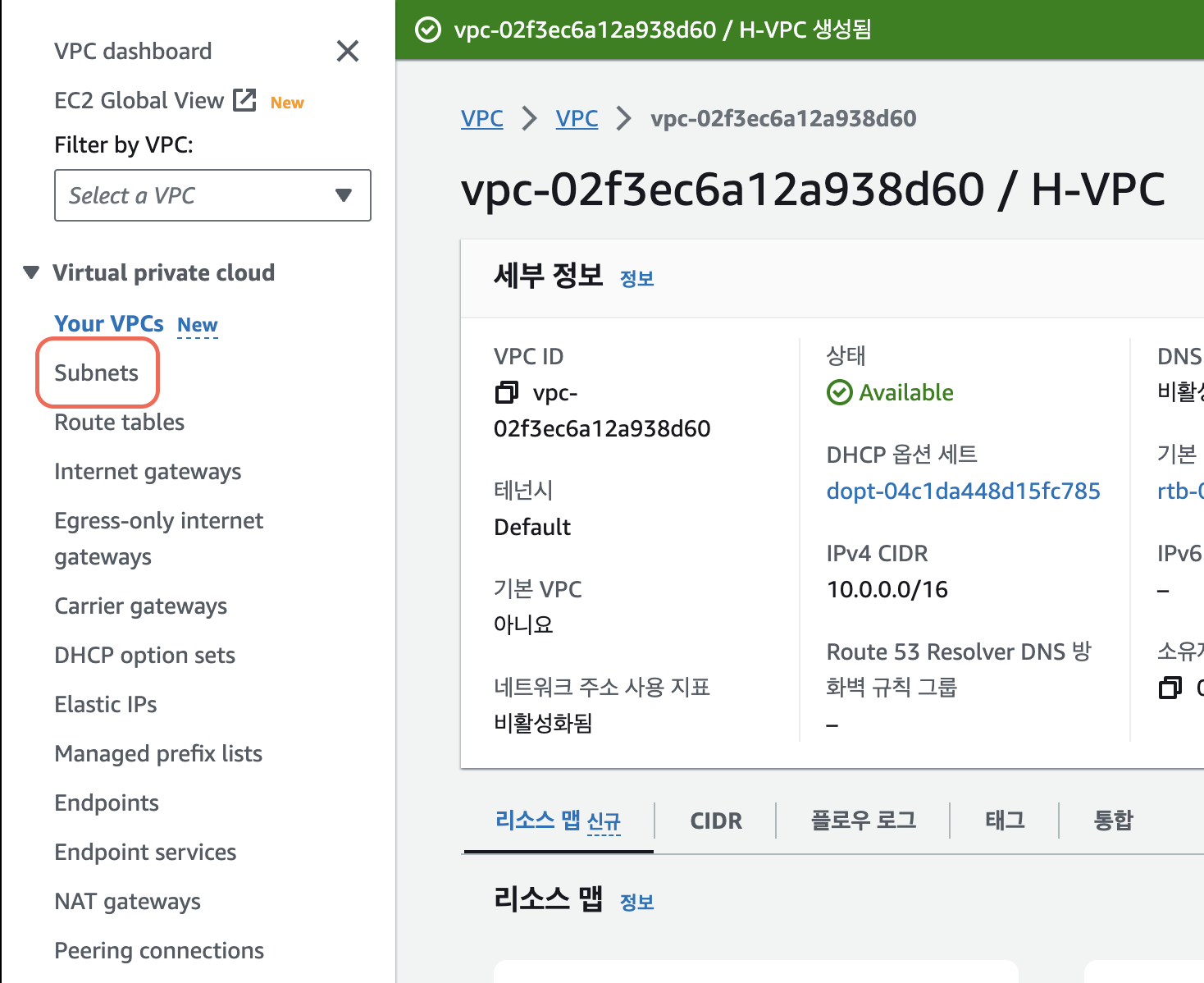1204x983 pixels.
Task: Switch to the CIDR tab
Action: 716,821
